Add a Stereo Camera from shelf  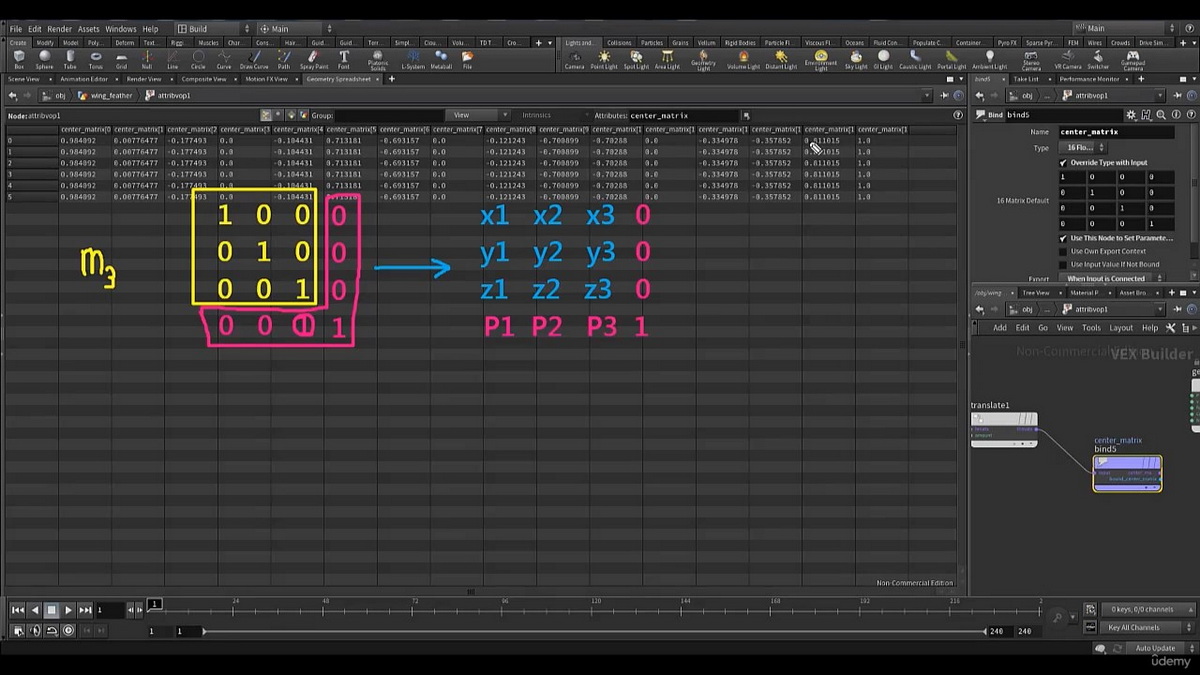[x=1031, y=61]
